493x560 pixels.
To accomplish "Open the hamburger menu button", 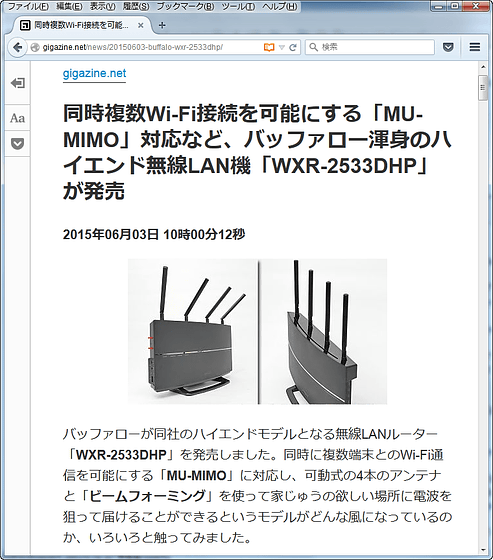I will 474,47.
